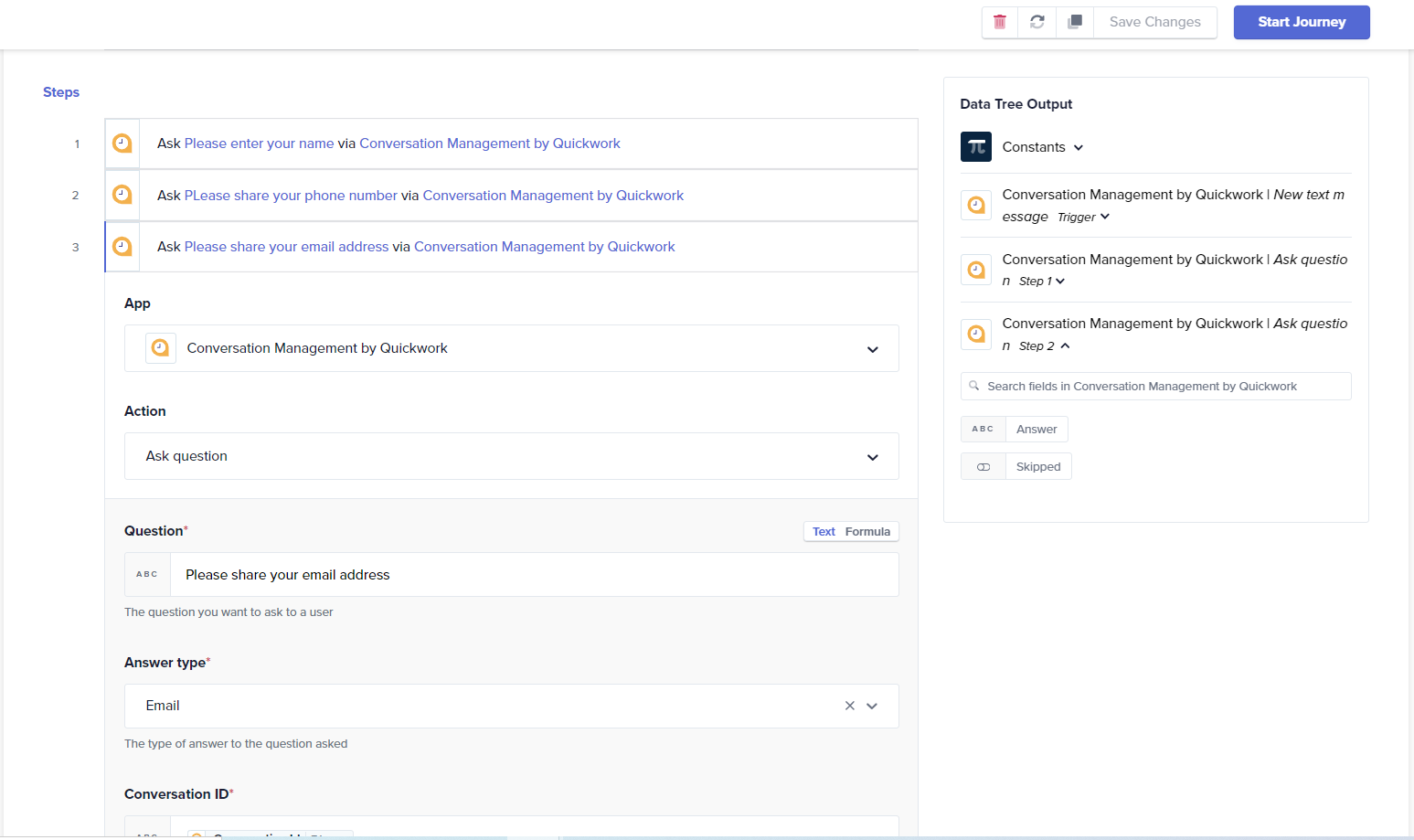Click the Data Tree Output heading
1414x840 pixels.
coord(1016,104)
